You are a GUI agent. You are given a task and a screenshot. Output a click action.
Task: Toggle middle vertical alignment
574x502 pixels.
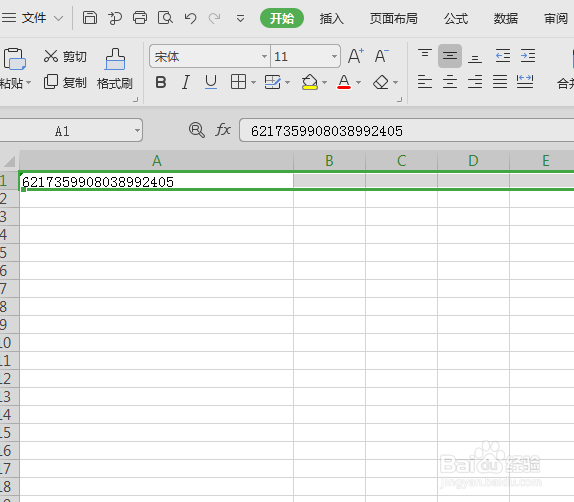(x=450, y=56)
